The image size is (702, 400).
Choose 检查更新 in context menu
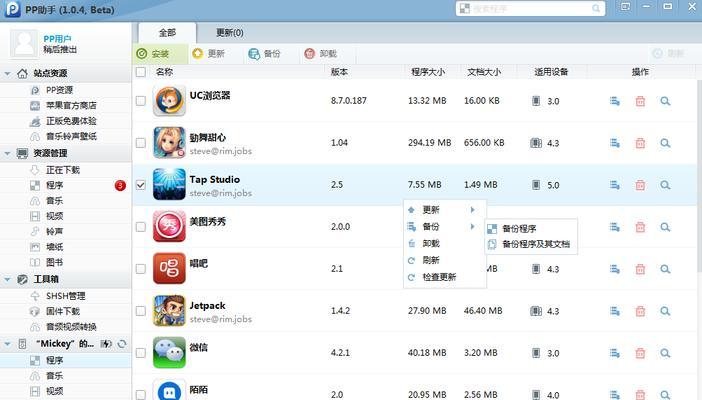(x=439, y=277)
